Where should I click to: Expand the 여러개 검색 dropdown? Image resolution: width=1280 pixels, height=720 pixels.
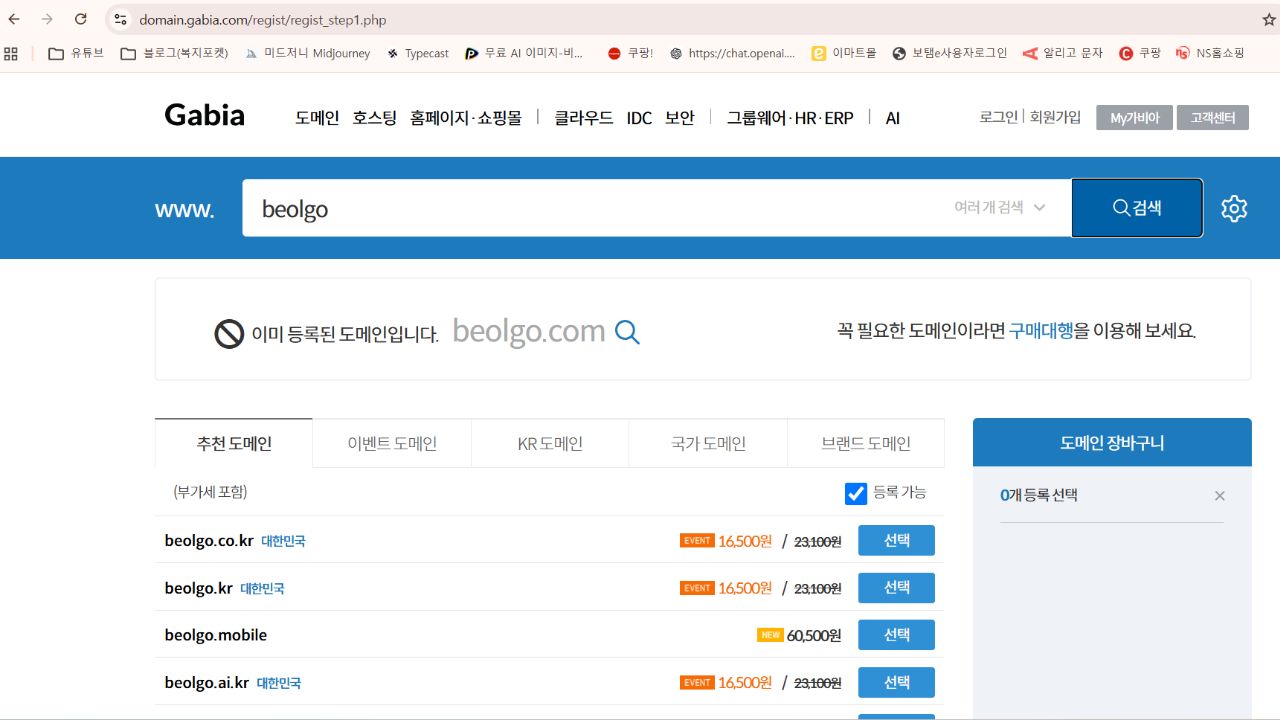1000,207
